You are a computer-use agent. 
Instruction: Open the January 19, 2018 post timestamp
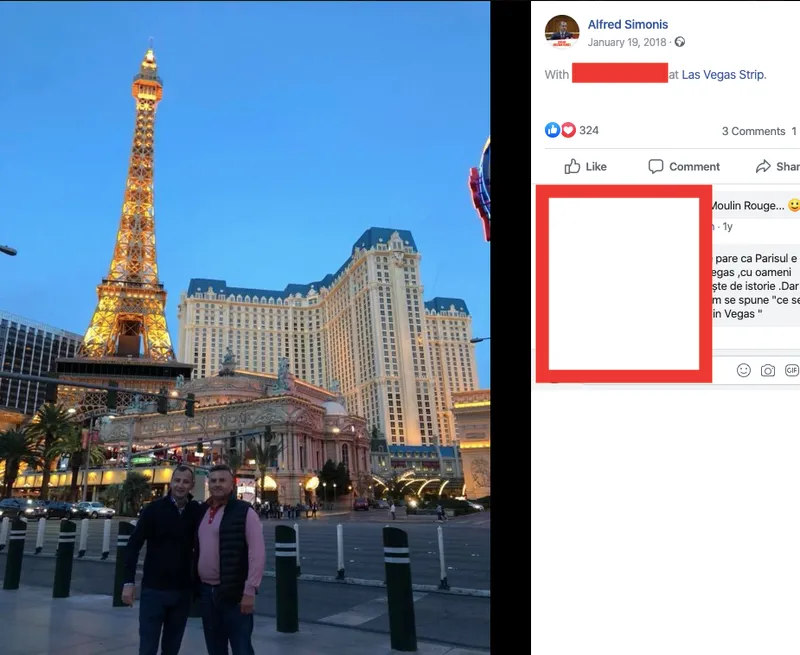tap(627, 42)
